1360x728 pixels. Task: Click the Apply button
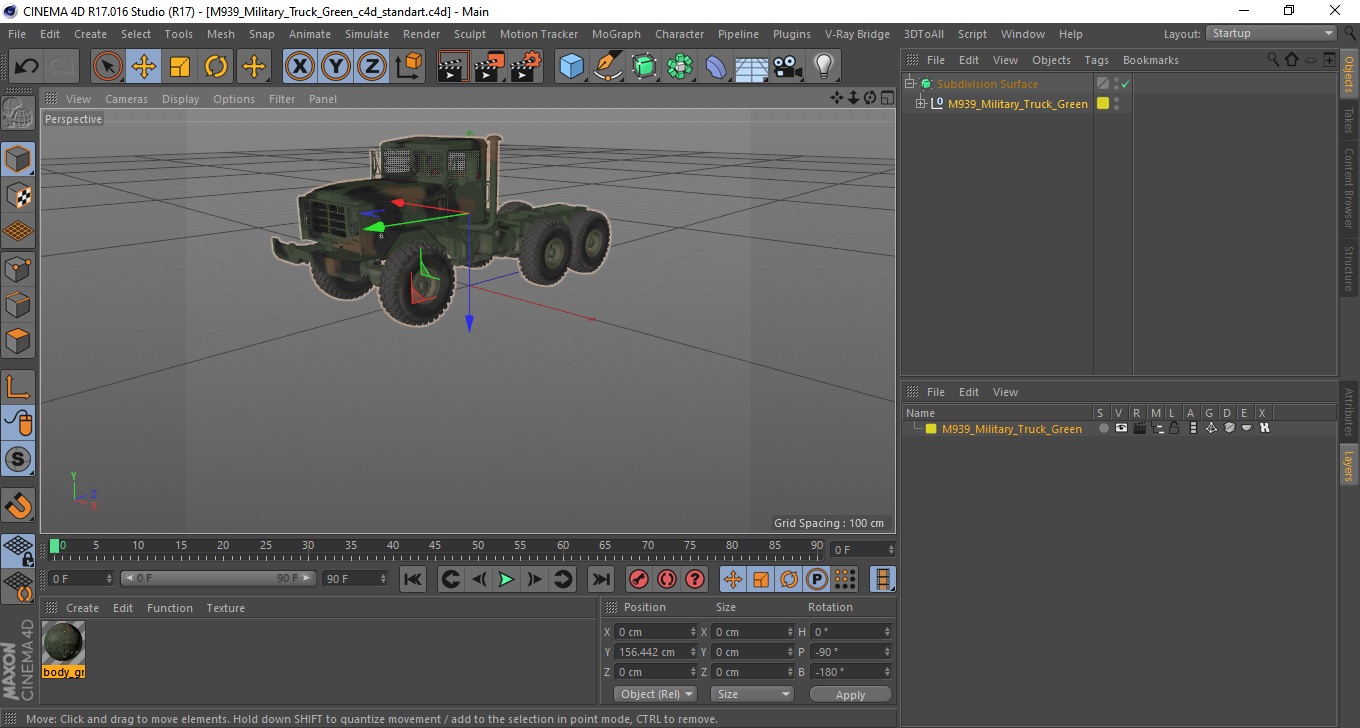coord(850,694)
